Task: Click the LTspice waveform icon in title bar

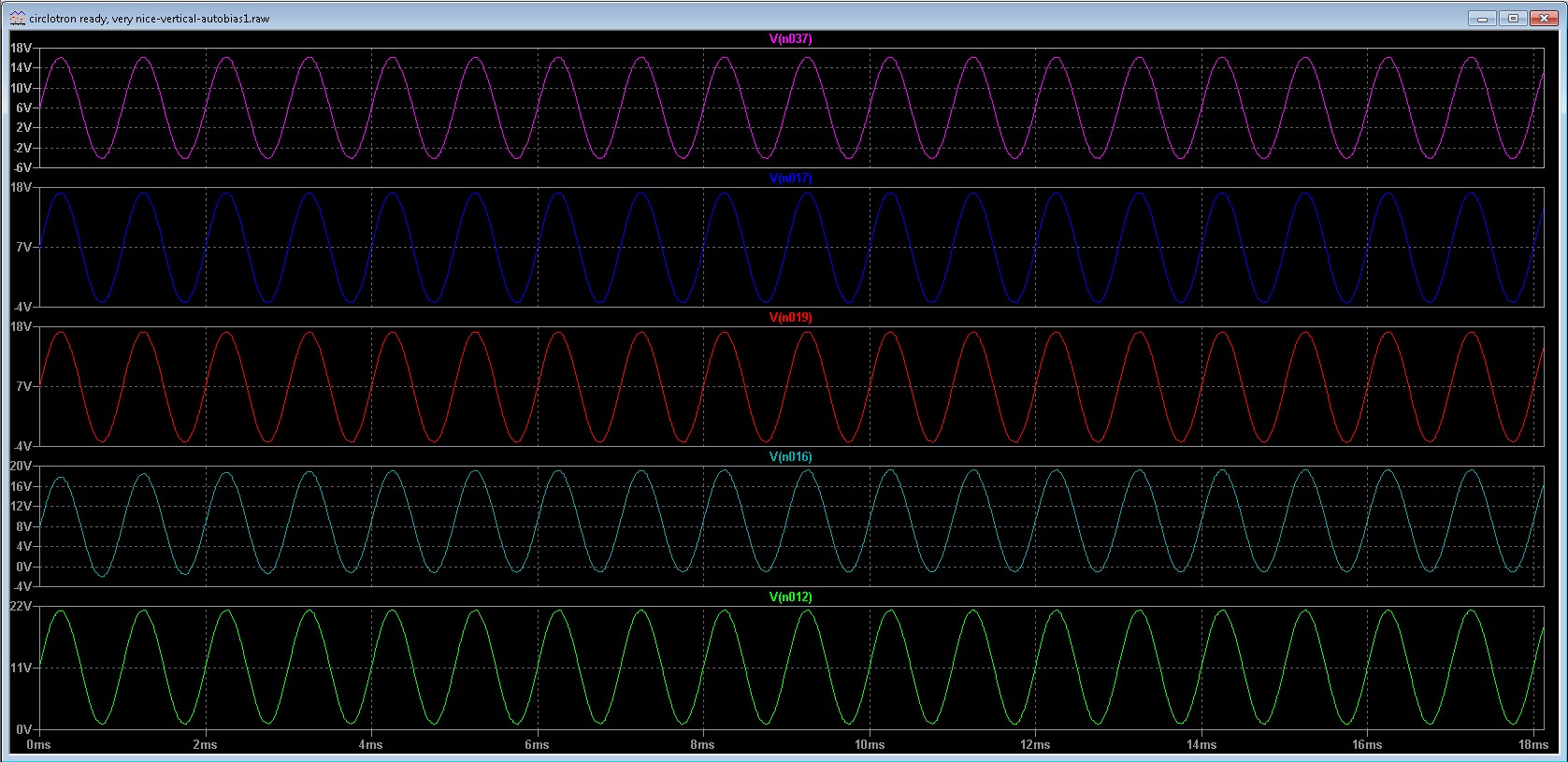Action: pyautogui.click(x=17, y=18)
